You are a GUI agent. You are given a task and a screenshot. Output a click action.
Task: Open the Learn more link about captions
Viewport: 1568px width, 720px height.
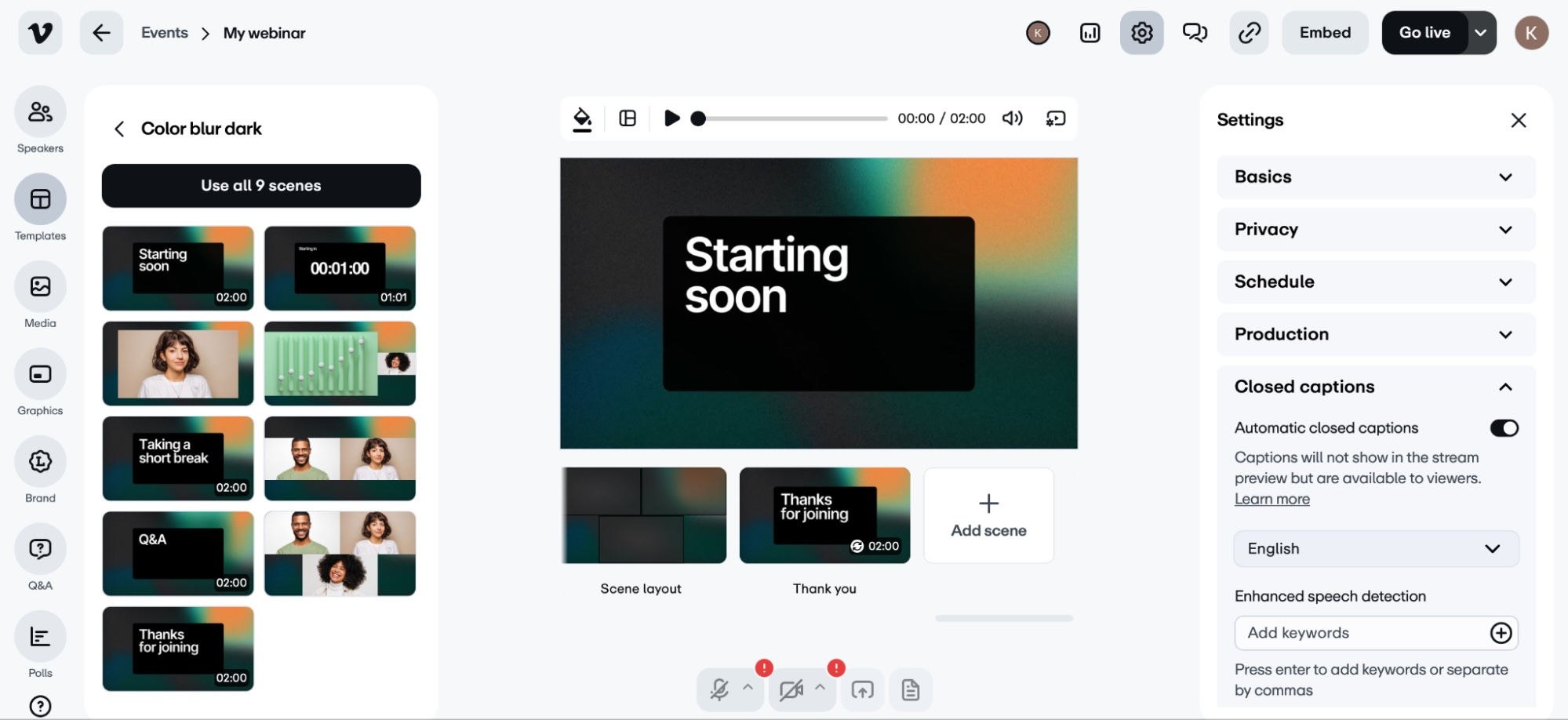pos(1271,499)
